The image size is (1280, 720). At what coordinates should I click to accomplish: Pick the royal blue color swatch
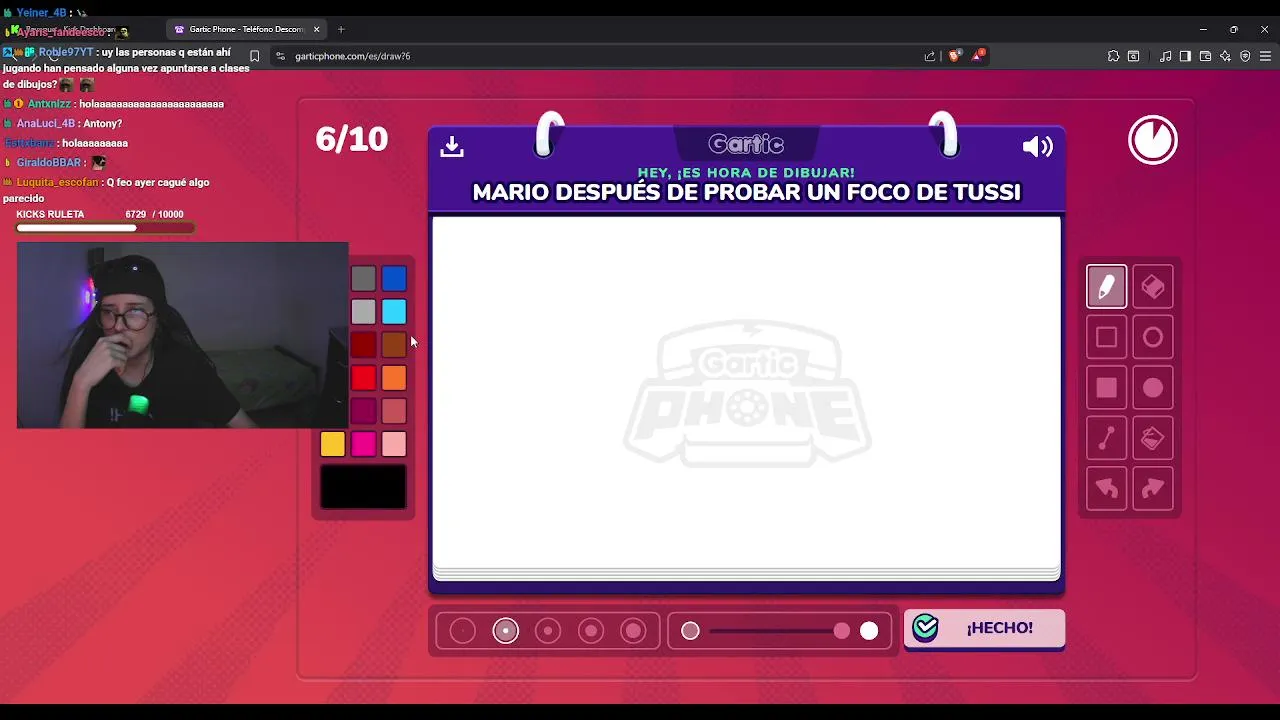[x=394, y=279]
